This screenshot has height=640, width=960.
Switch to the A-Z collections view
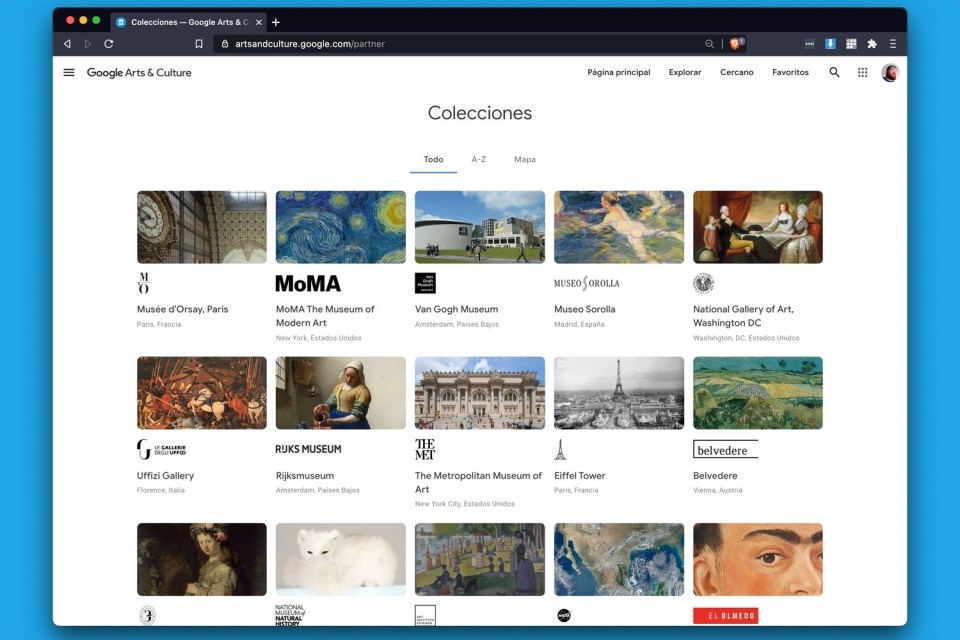478,159
